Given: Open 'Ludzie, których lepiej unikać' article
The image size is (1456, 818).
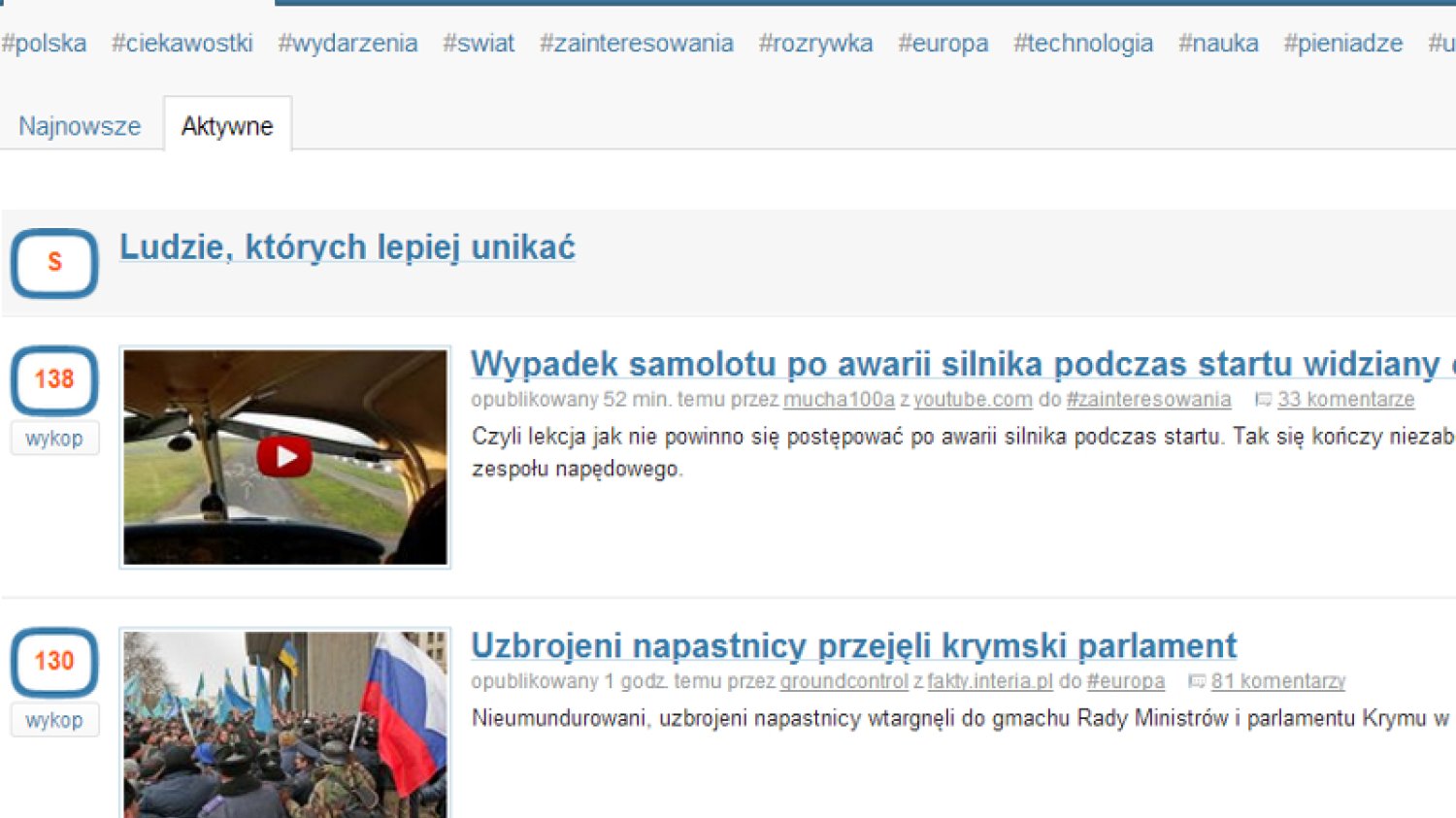Looking at the screenshot, I should (347, 247).
